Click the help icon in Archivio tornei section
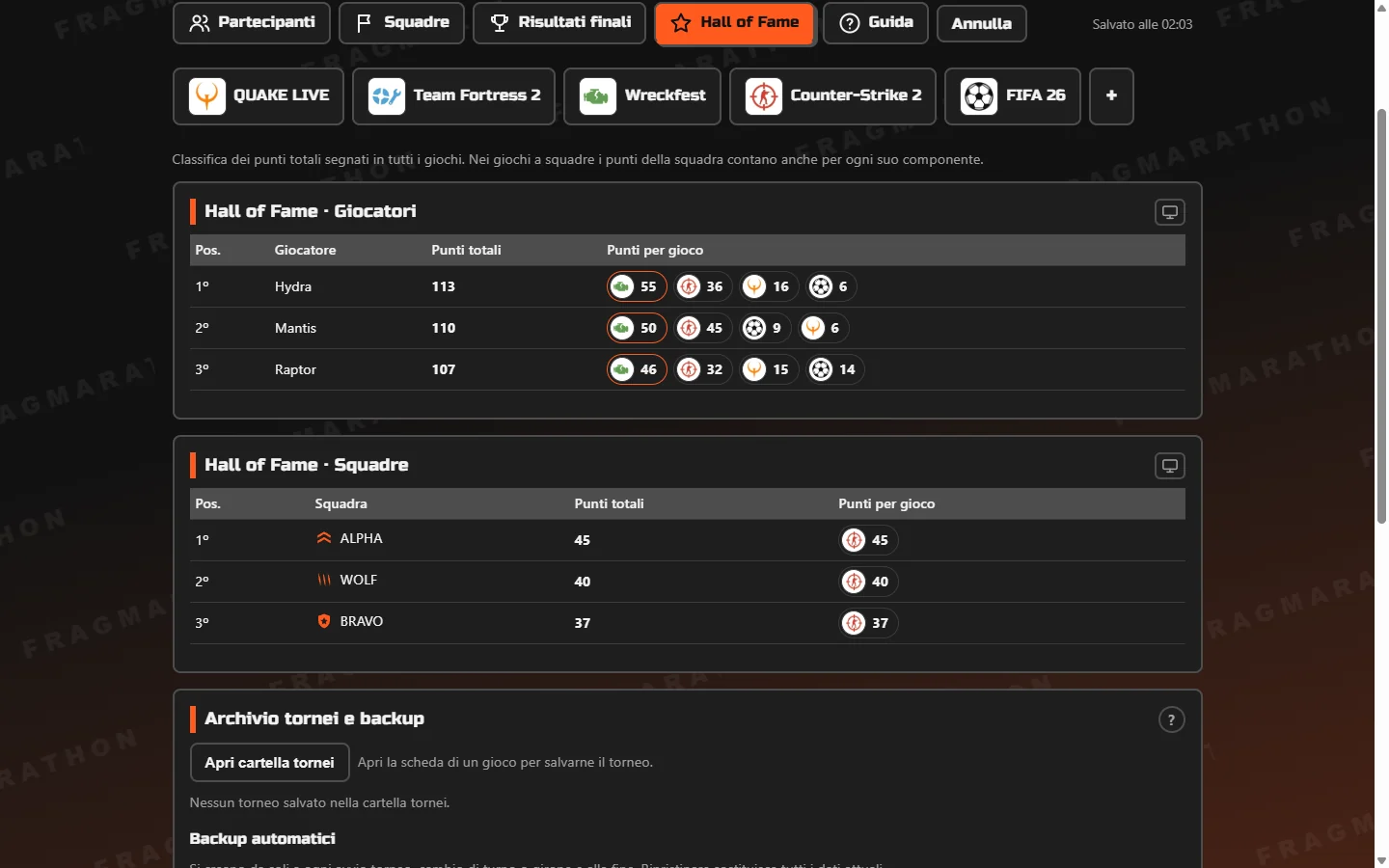 [1171, 719]
